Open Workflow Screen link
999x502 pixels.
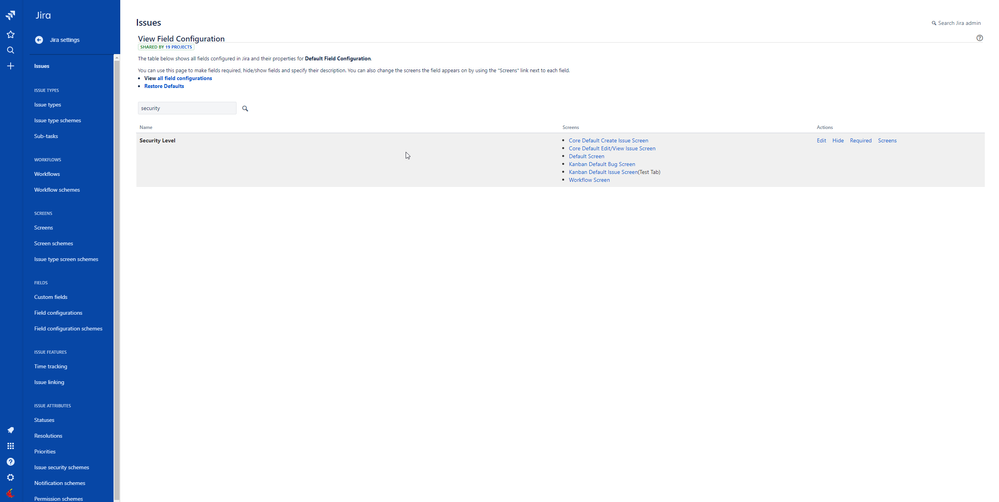(x=589, y=180)
